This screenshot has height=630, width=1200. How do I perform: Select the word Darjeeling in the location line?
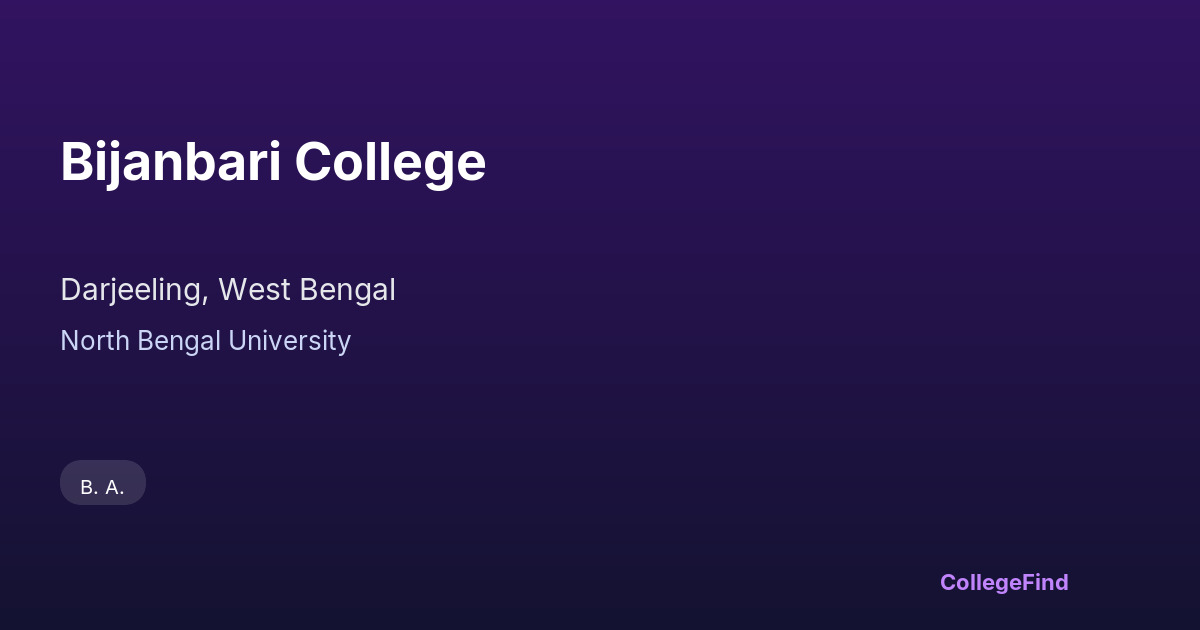(132, 290)
